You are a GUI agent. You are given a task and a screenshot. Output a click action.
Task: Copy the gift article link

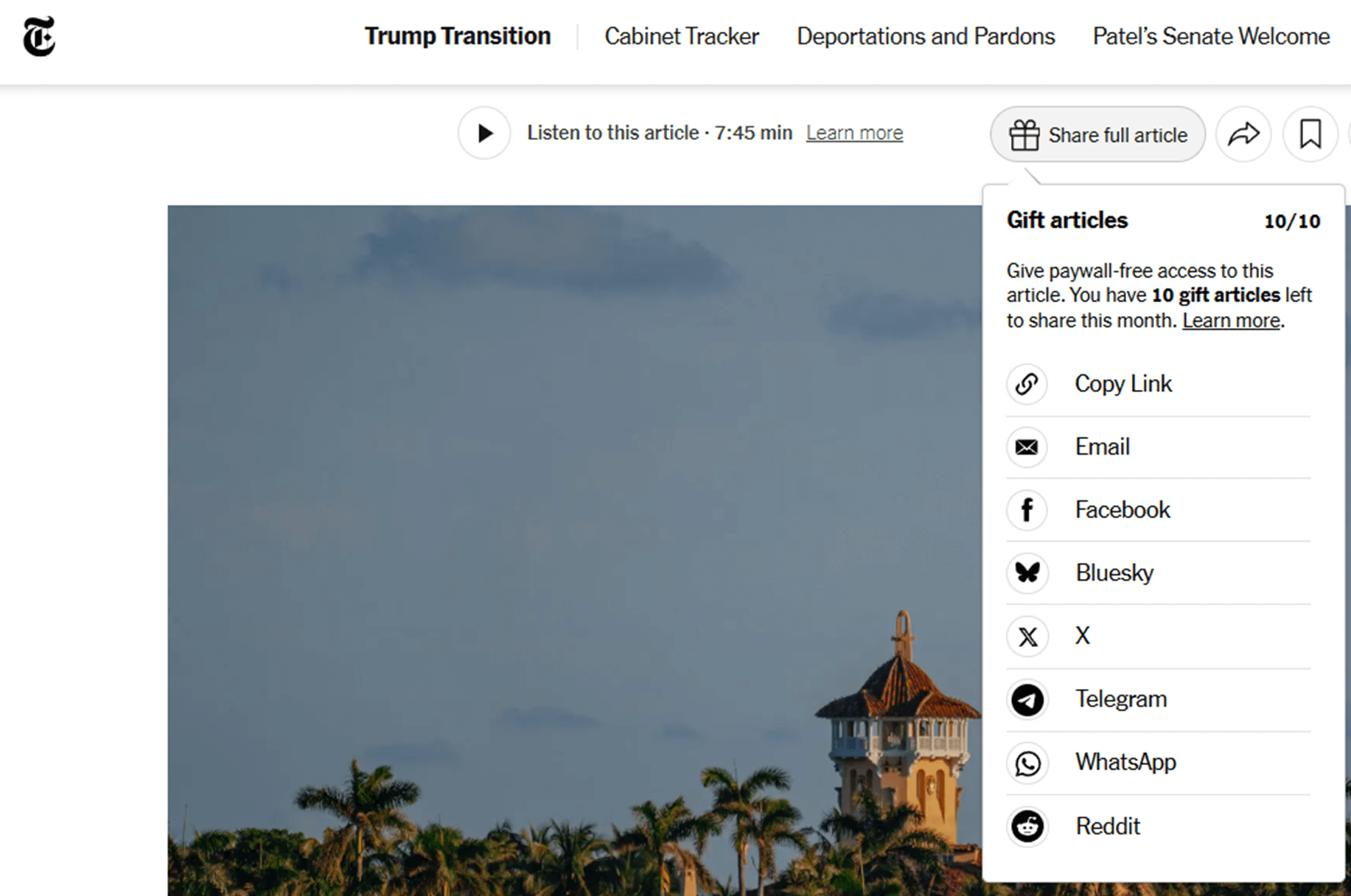1123,384
